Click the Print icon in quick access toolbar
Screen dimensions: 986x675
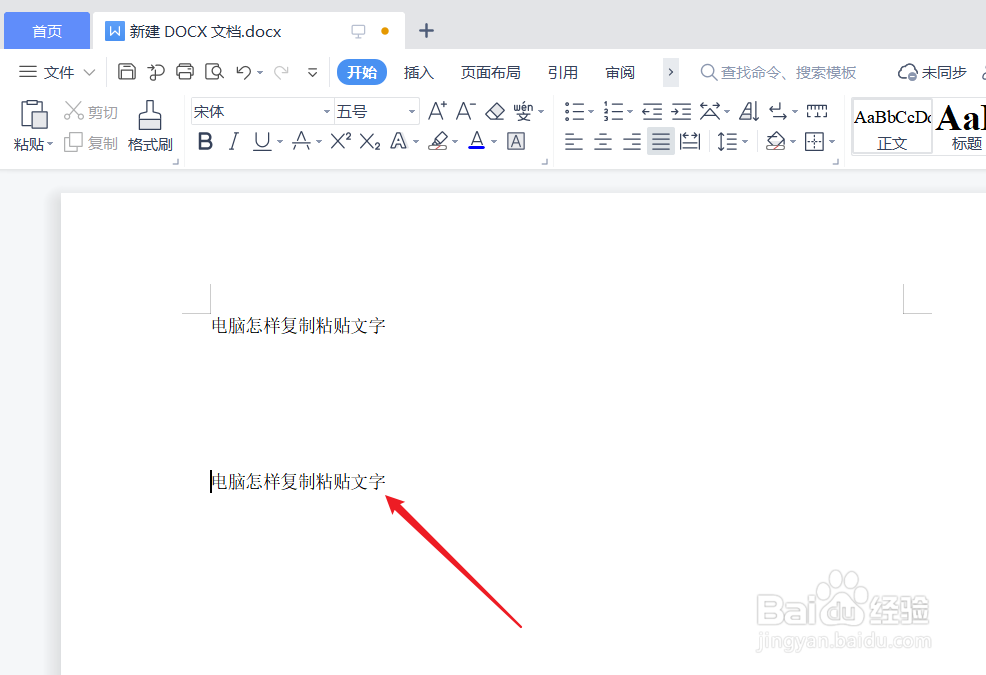pos(185,71)
